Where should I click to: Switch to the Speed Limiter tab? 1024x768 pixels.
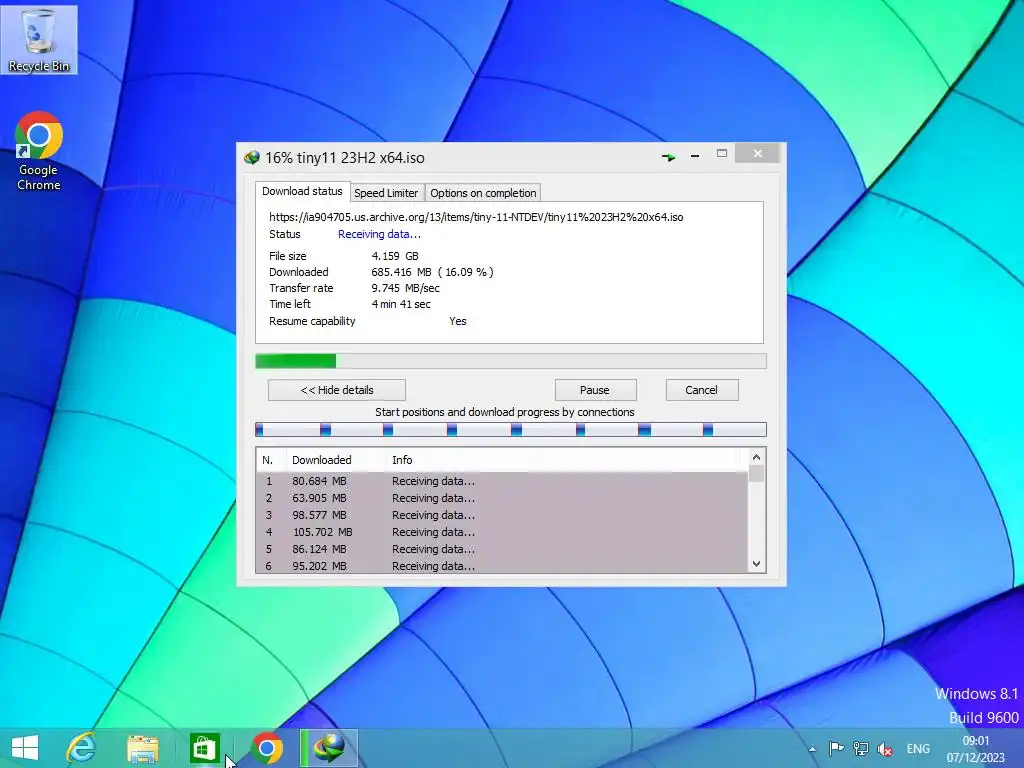(386, 193)
